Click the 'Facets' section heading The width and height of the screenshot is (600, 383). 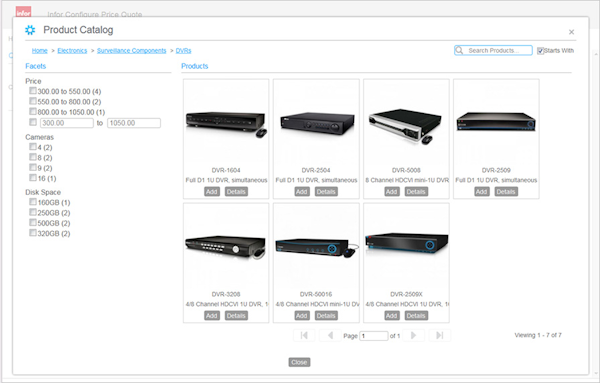tap(36, 66)
